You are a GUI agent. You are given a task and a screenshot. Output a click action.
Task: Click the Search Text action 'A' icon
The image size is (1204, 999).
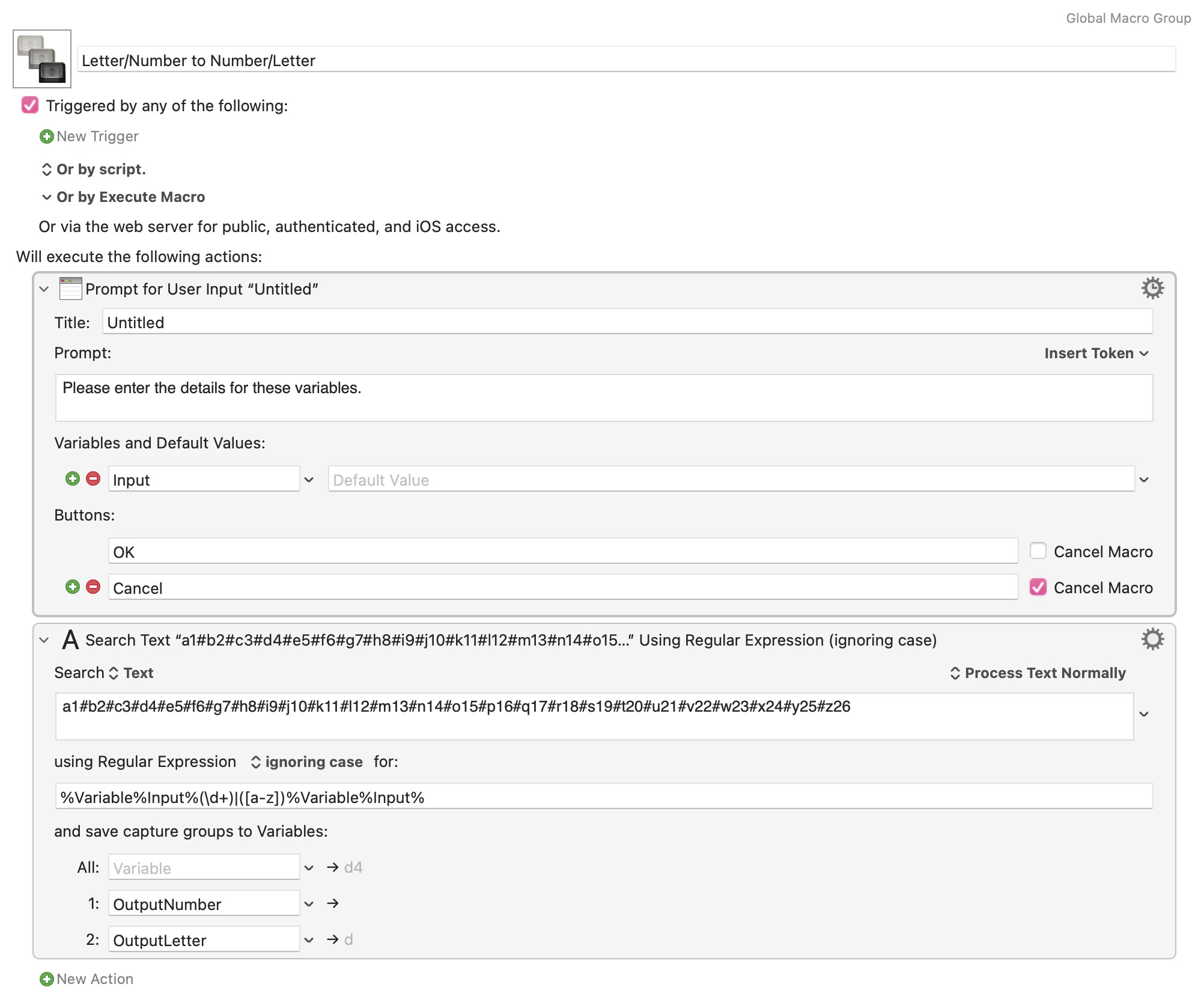pos(70,640)
